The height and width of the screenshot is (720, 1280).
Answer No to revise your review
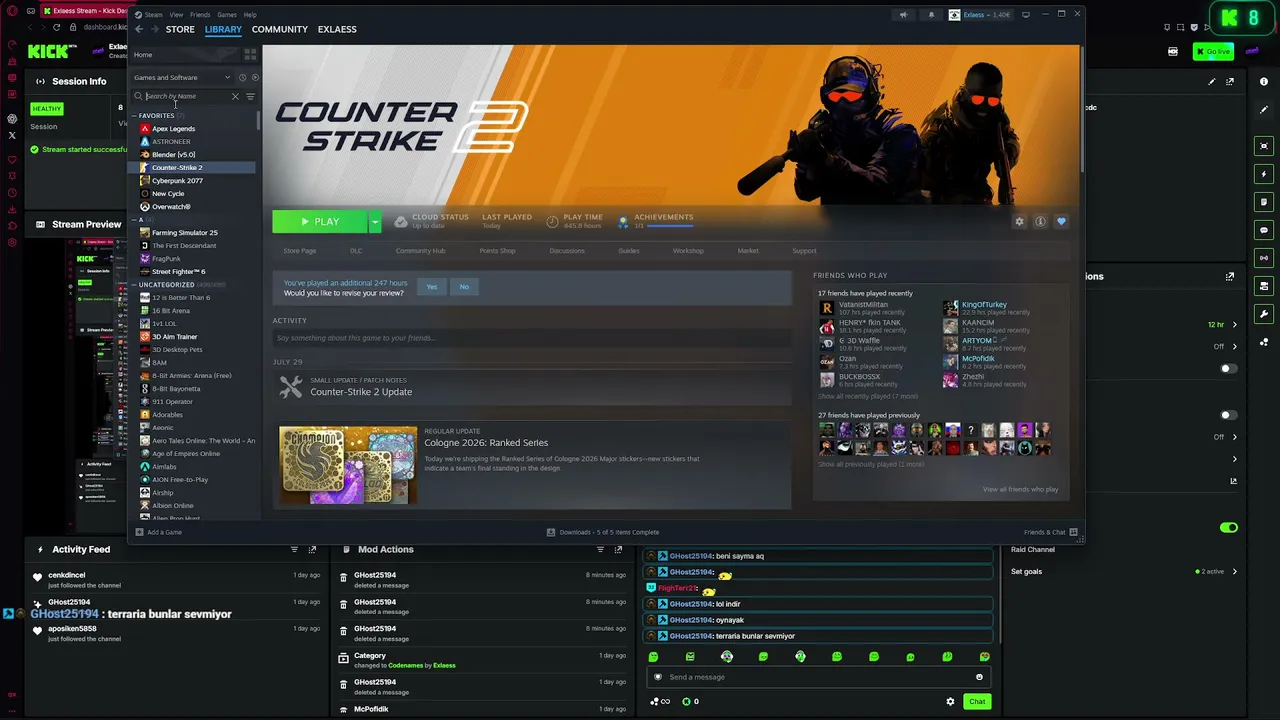click(464, 287)
